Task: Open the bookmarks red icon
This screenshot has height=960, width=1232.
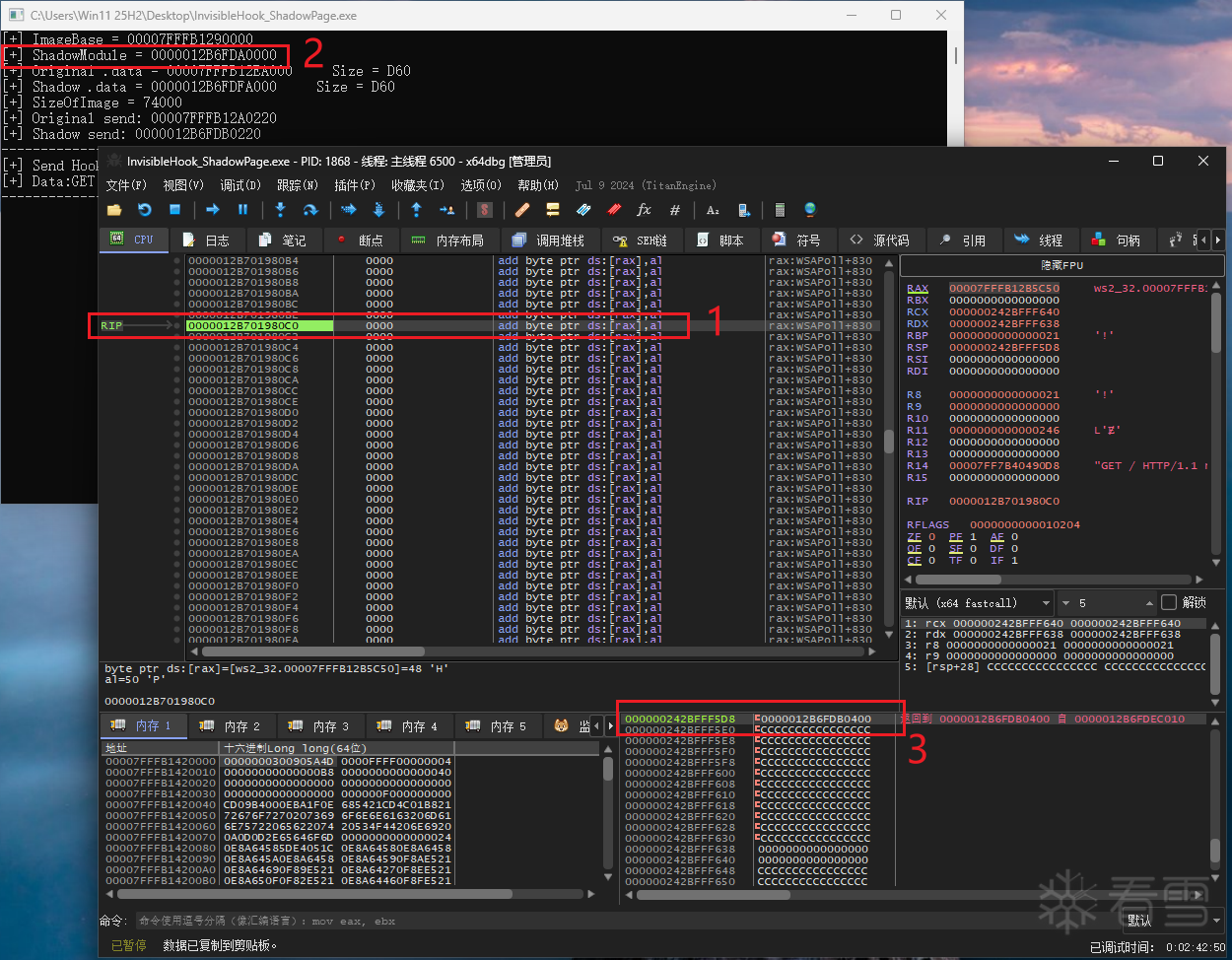Action: (x=614, y=210)
